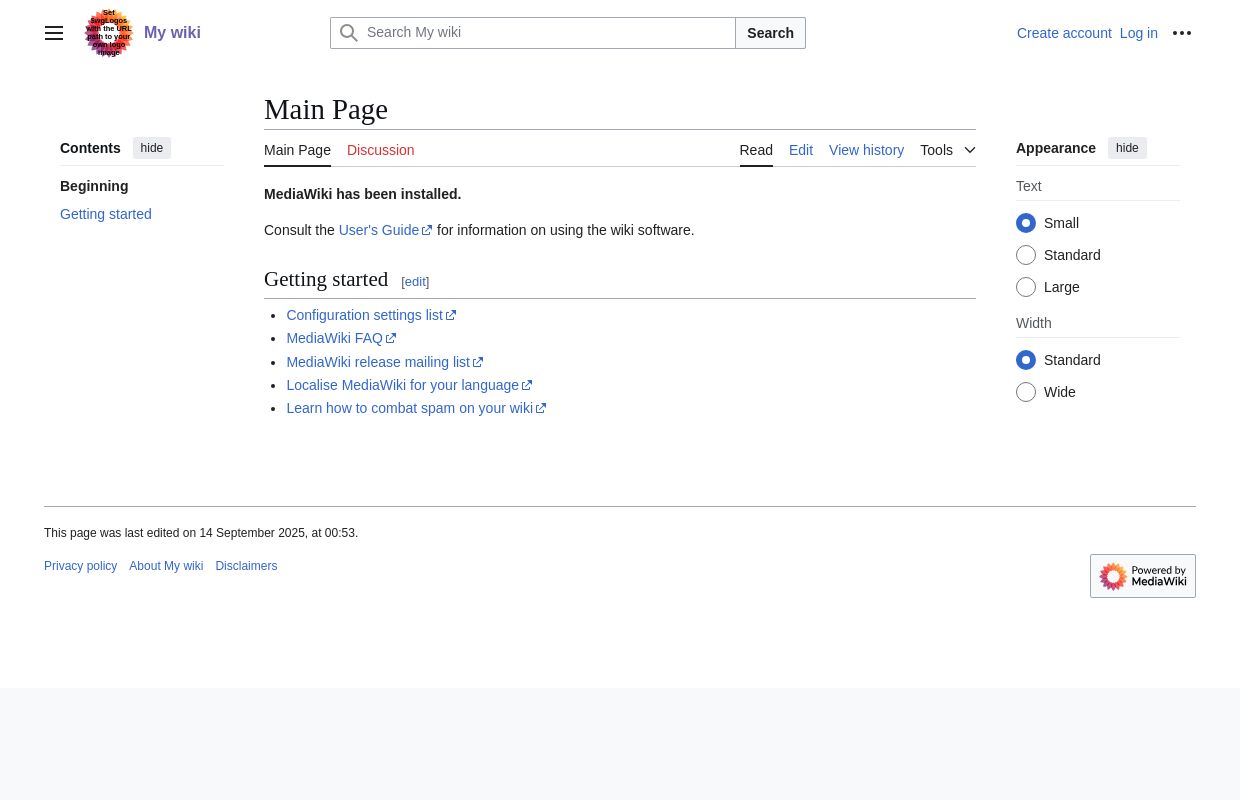Select Large text size
Viewport: 1240px width, 800px height.
click(x=1026, y=287)
